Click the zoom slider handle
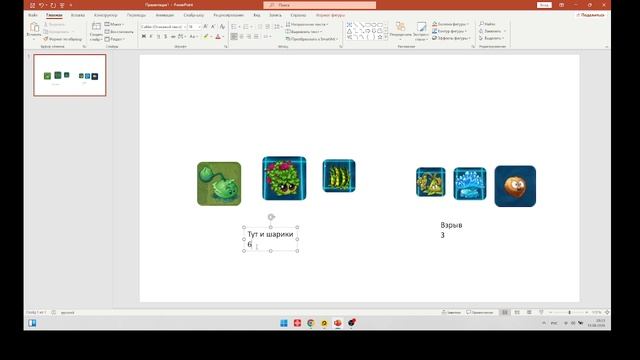 (569, 312)
